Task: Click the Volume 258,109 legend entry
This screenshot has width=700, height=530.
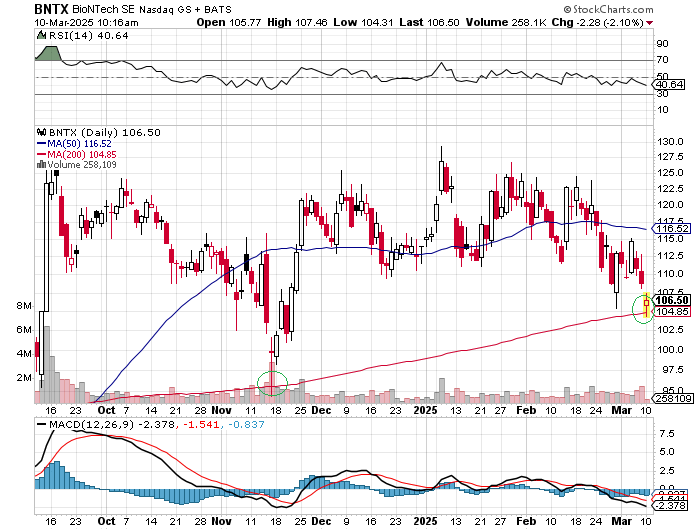Action: (x=82, y=165)
